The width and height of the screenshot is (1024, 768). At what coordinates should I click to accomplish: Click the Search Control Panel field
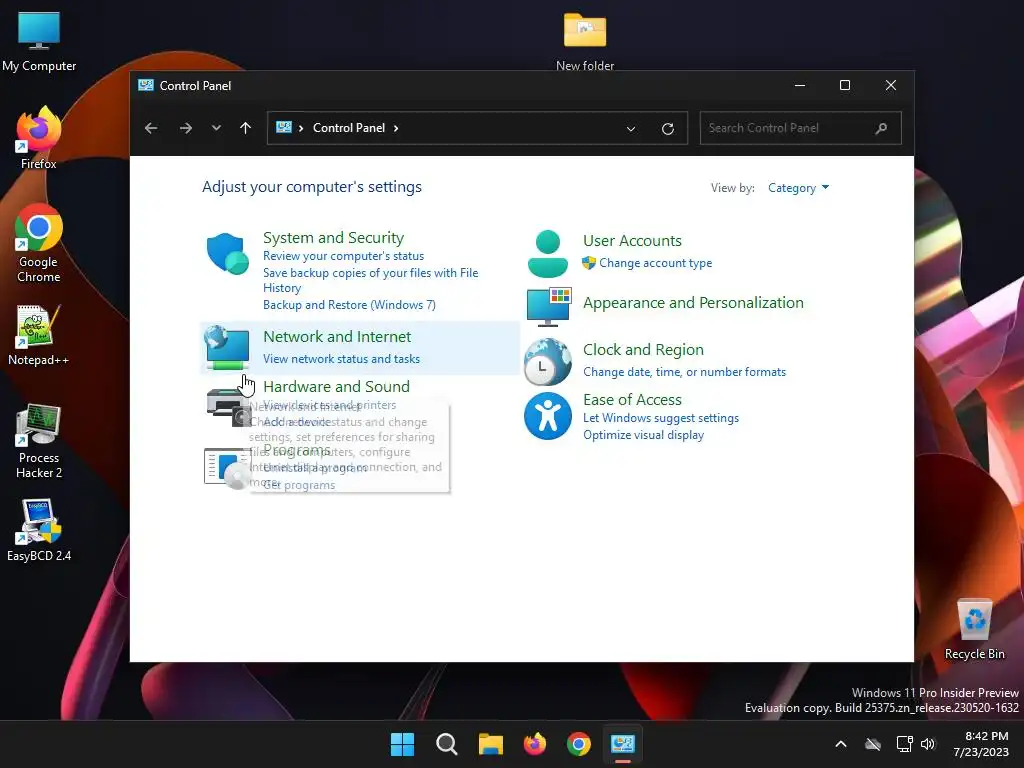tap(800, 128)
